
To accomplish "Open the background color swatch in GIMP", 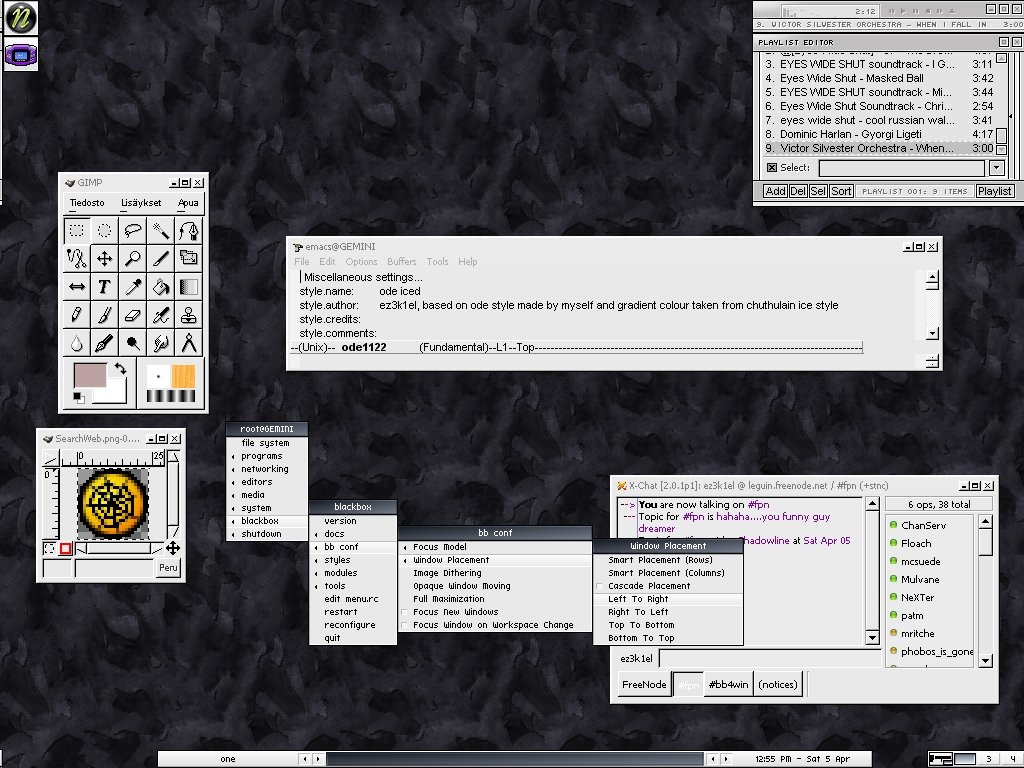I will tap(114, 394).
